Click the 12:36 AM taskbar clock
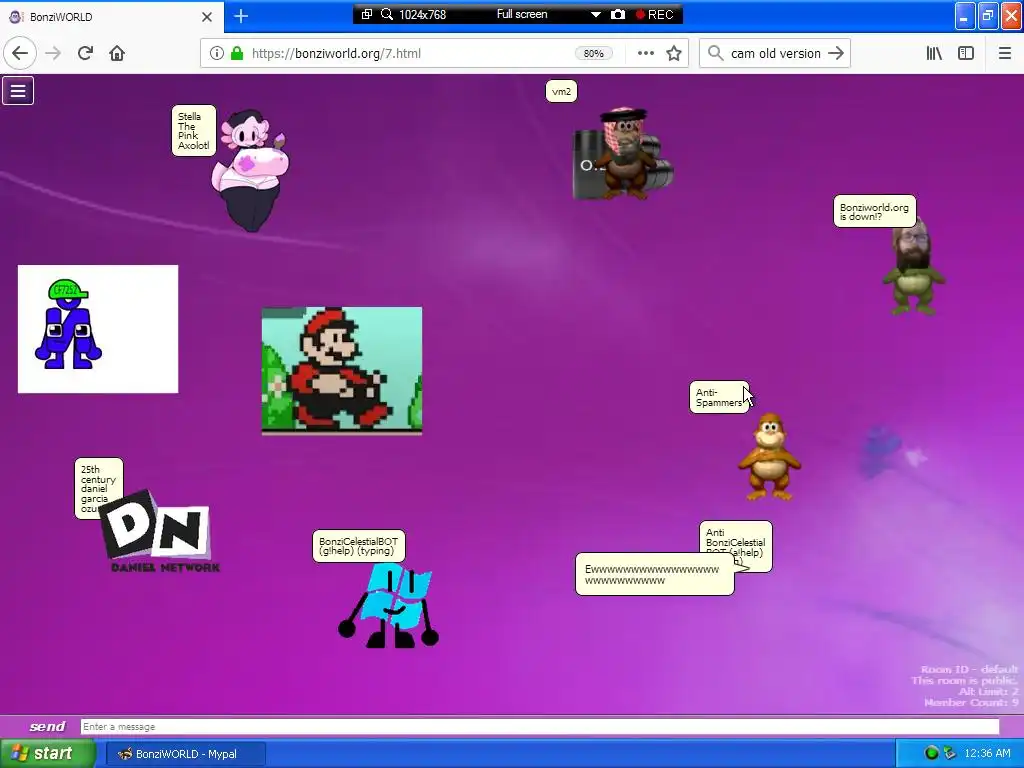The width and height of the screenshot is (1024, 768). pyautogui.click(x=987, y=753)
